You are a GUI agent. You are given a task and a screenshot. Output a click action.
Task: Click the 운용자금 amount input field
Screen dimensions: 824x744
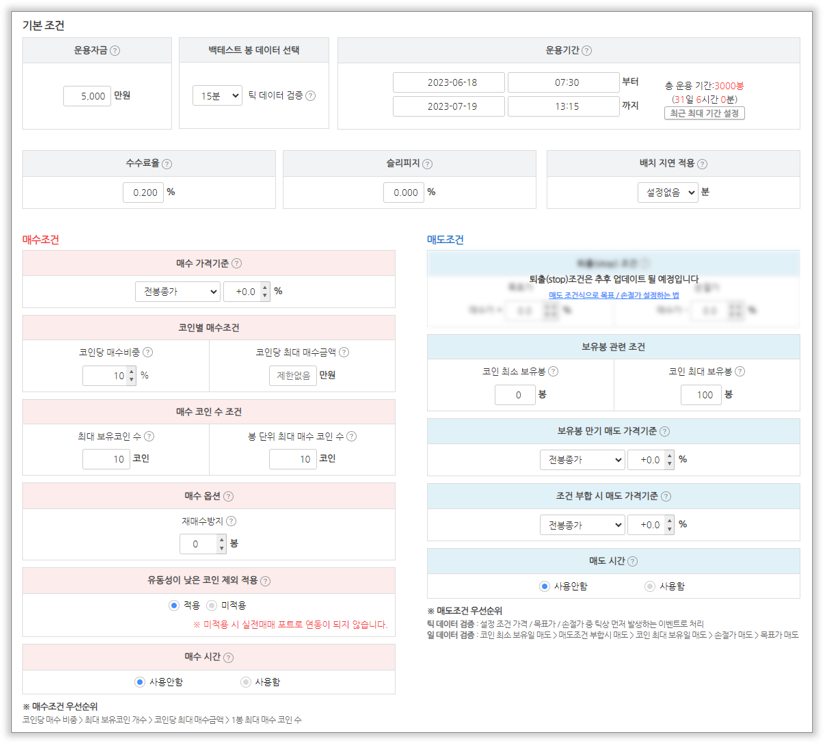[86, 96]
